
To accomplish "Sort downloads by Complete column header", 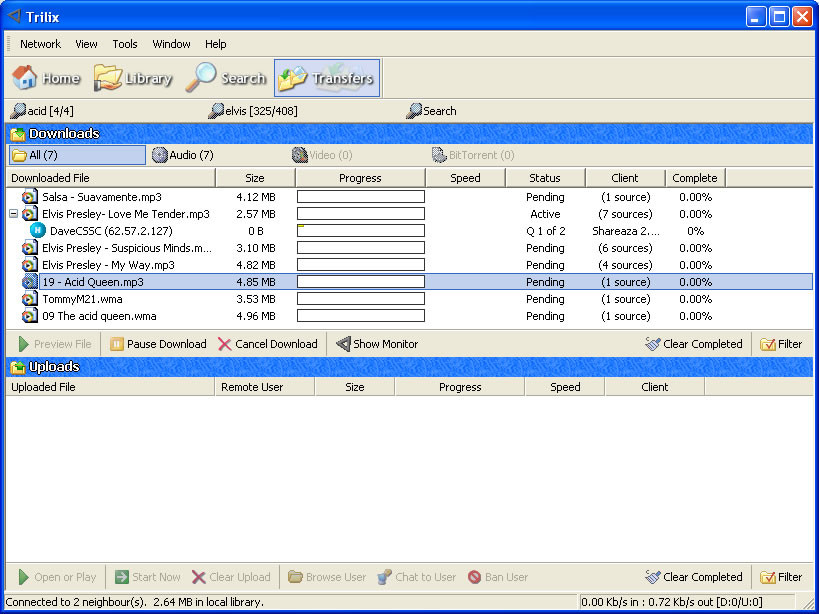I will 695,178.
